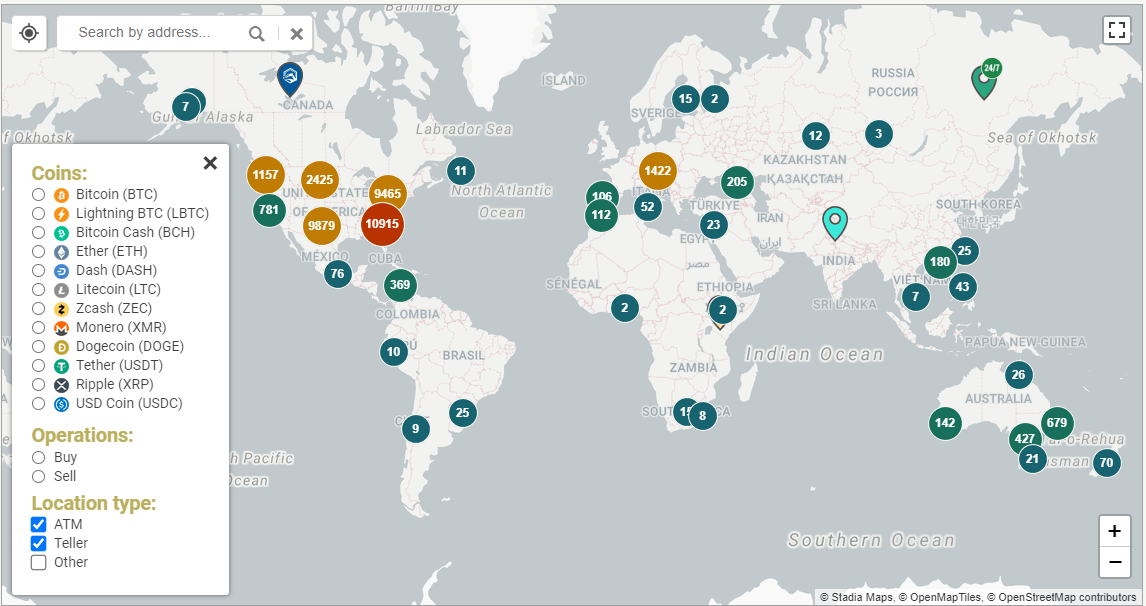The width and height of the screenshot is (1146, 606).
Task: Select the Bitcoin (BTC) radio button
Action: point(38,194)
